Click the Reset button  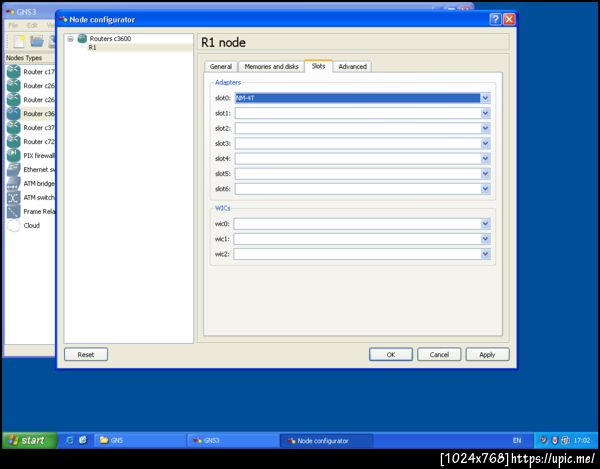pyautogui.click(x=86, y=355)
